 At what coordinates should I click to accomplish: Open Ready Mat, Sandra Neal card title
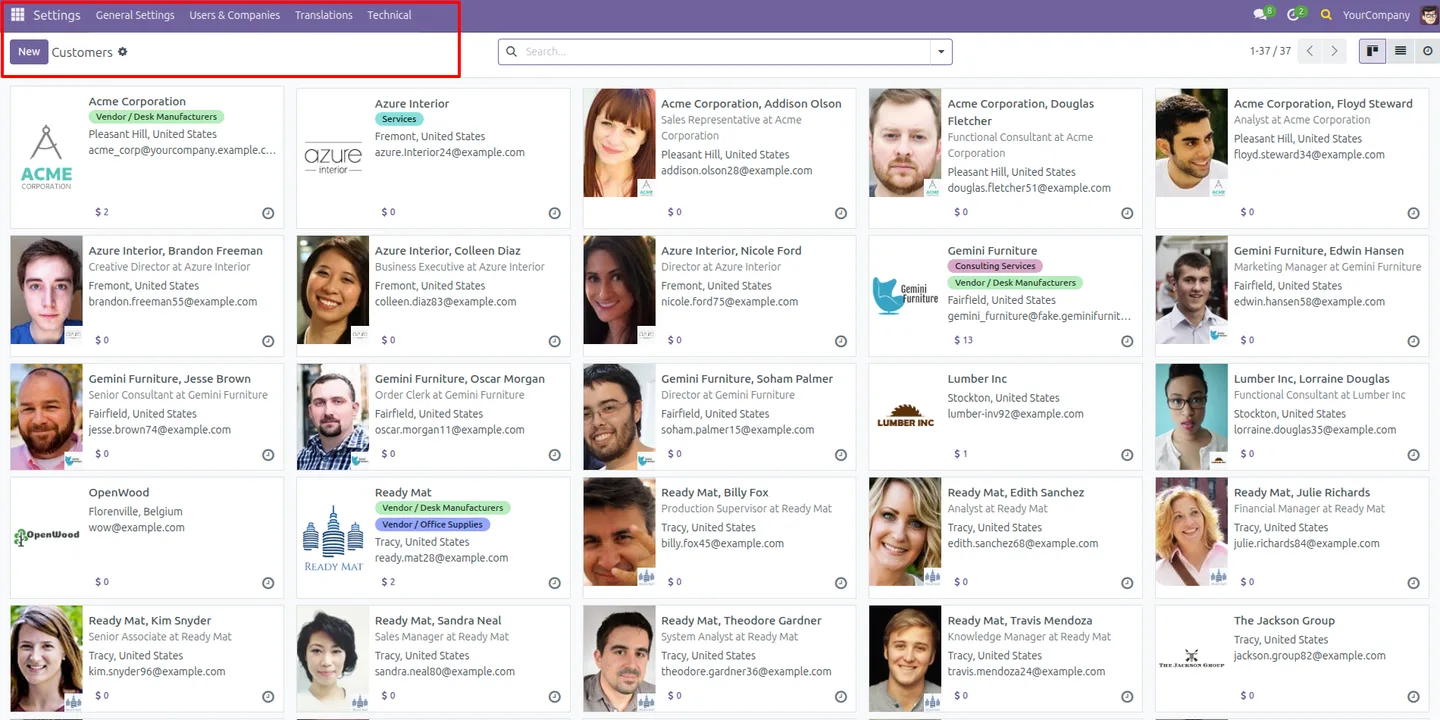click(x=438, y=621)
